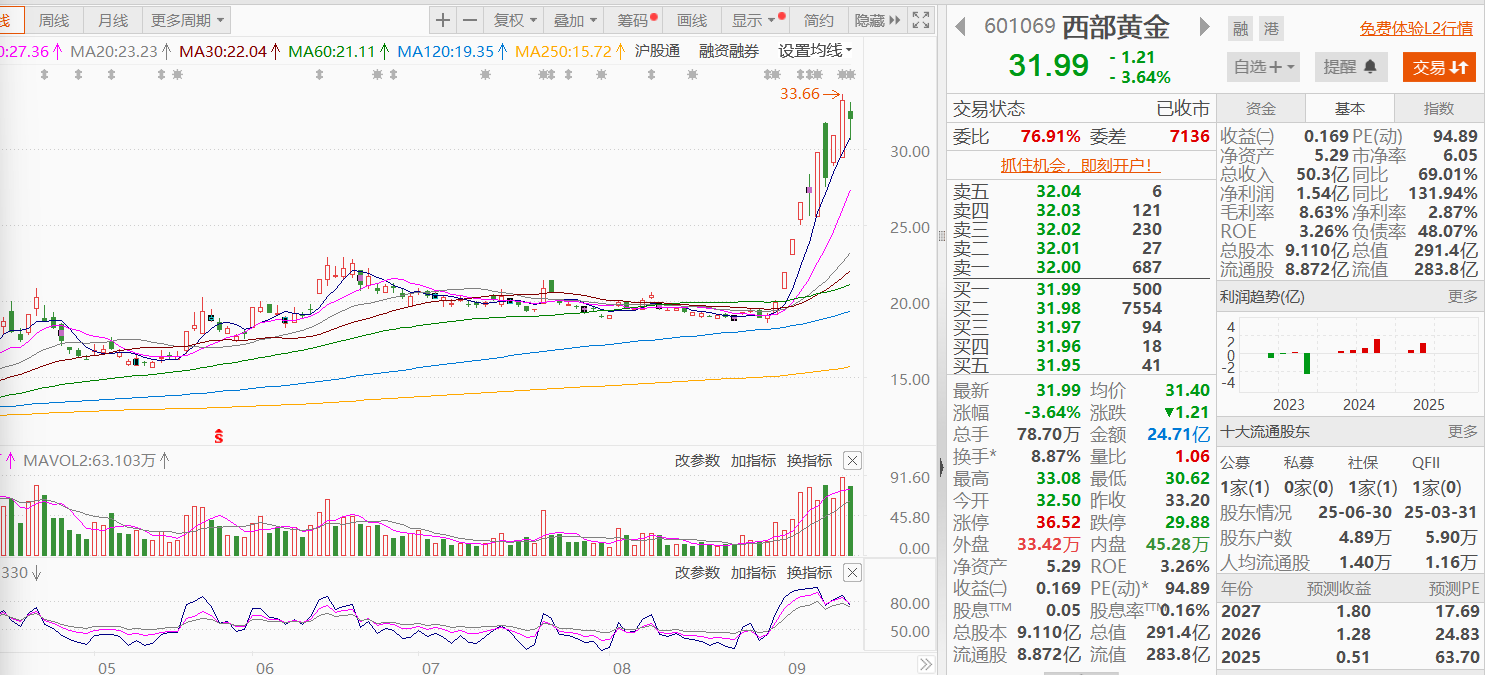1485x675 pixels.
Task: Click the 2024 bars in profit trend chart
Action: pyautogui.click(x=1359, y=346)
